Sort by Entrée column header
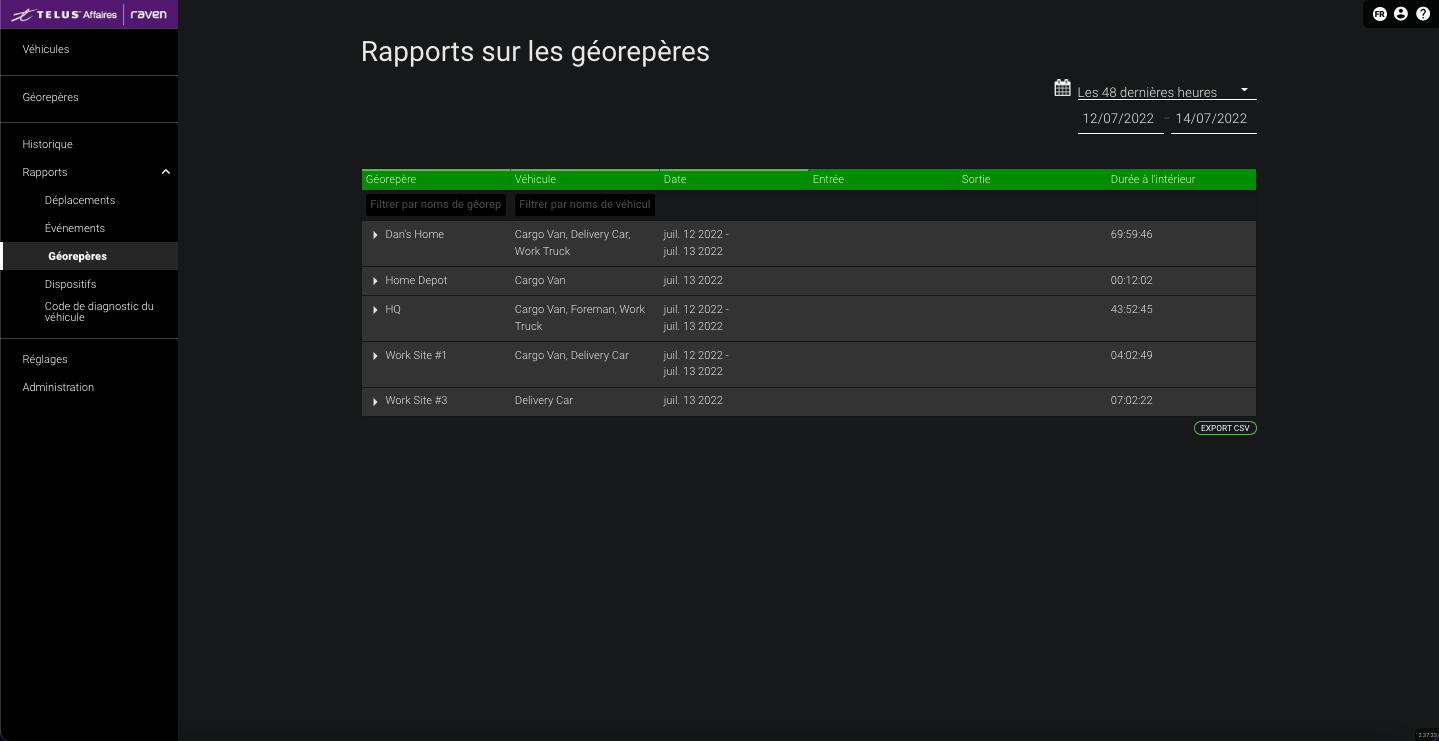 pyautogui.click(x=883, y=179)
